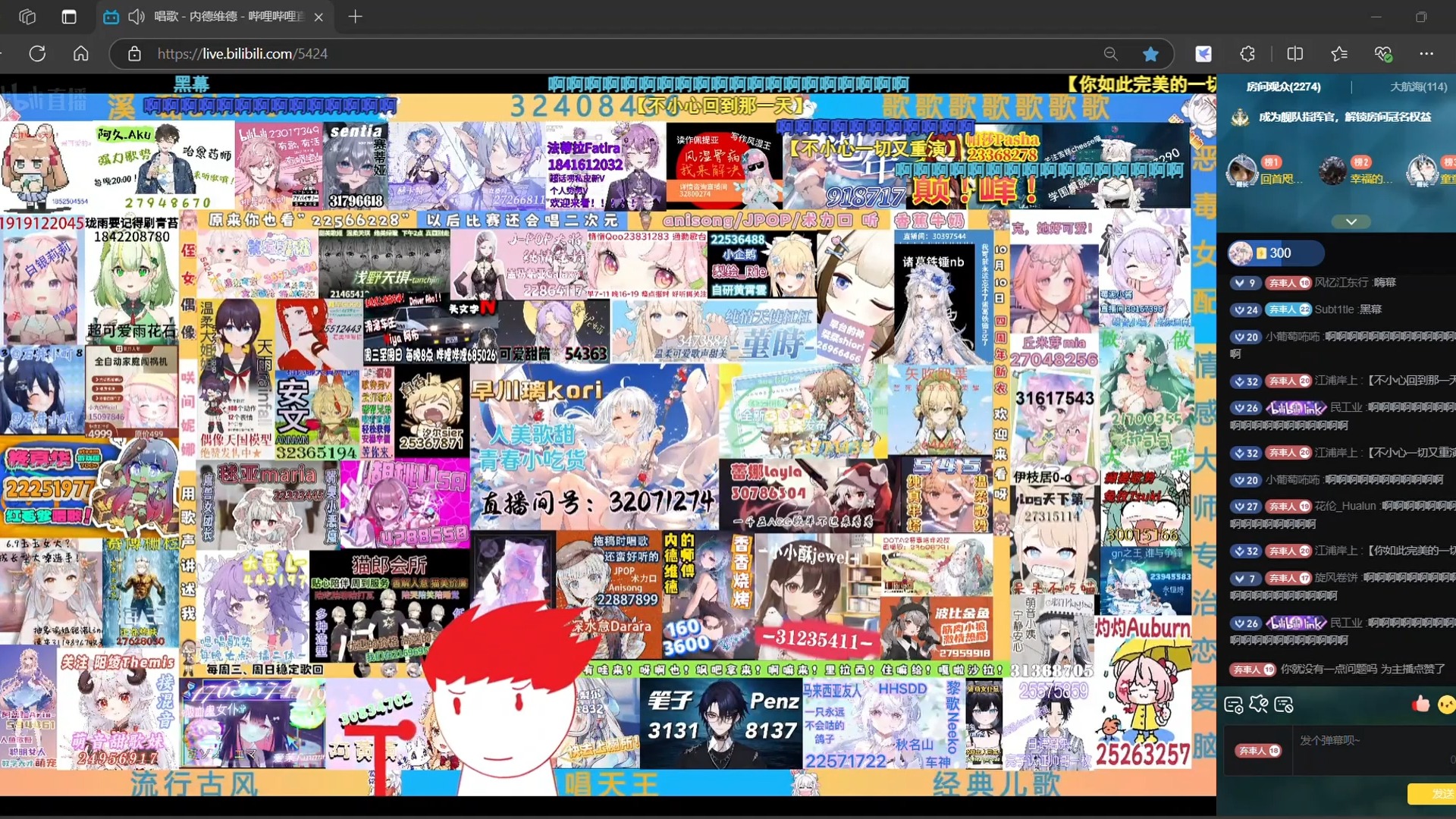Open the 成为舰队指挥官 banner link
This screenshot has width=1456, height=819.
point(1345,117)
